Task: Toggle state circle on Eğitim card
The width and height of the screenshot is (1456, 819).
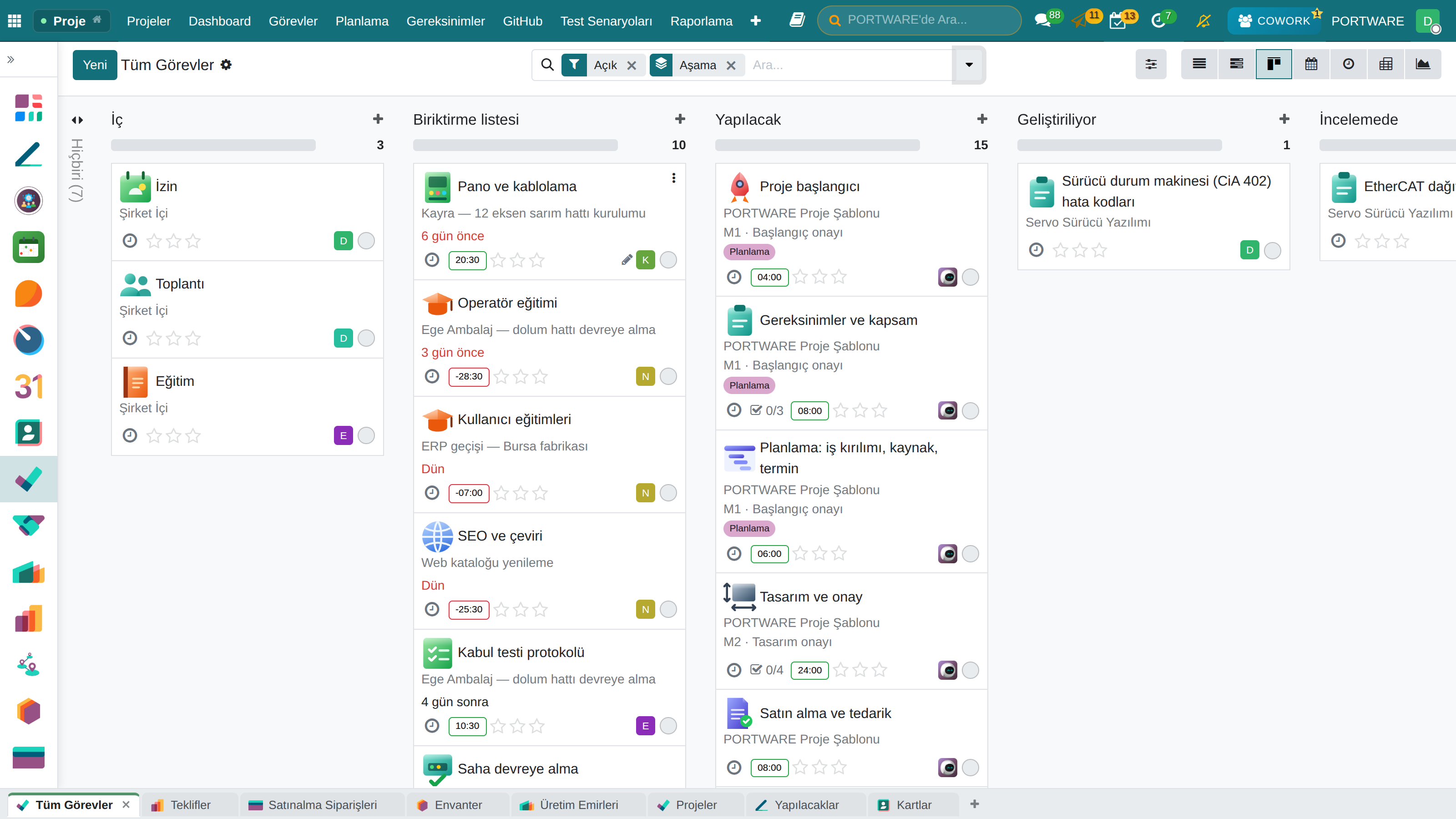Action: [x=366, y=435]
